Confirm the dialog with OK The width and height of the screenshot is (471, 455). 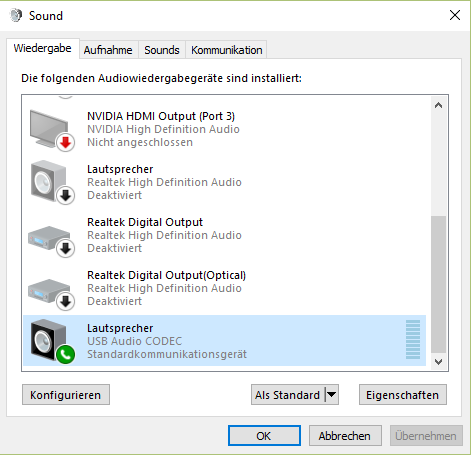point(264,435)
